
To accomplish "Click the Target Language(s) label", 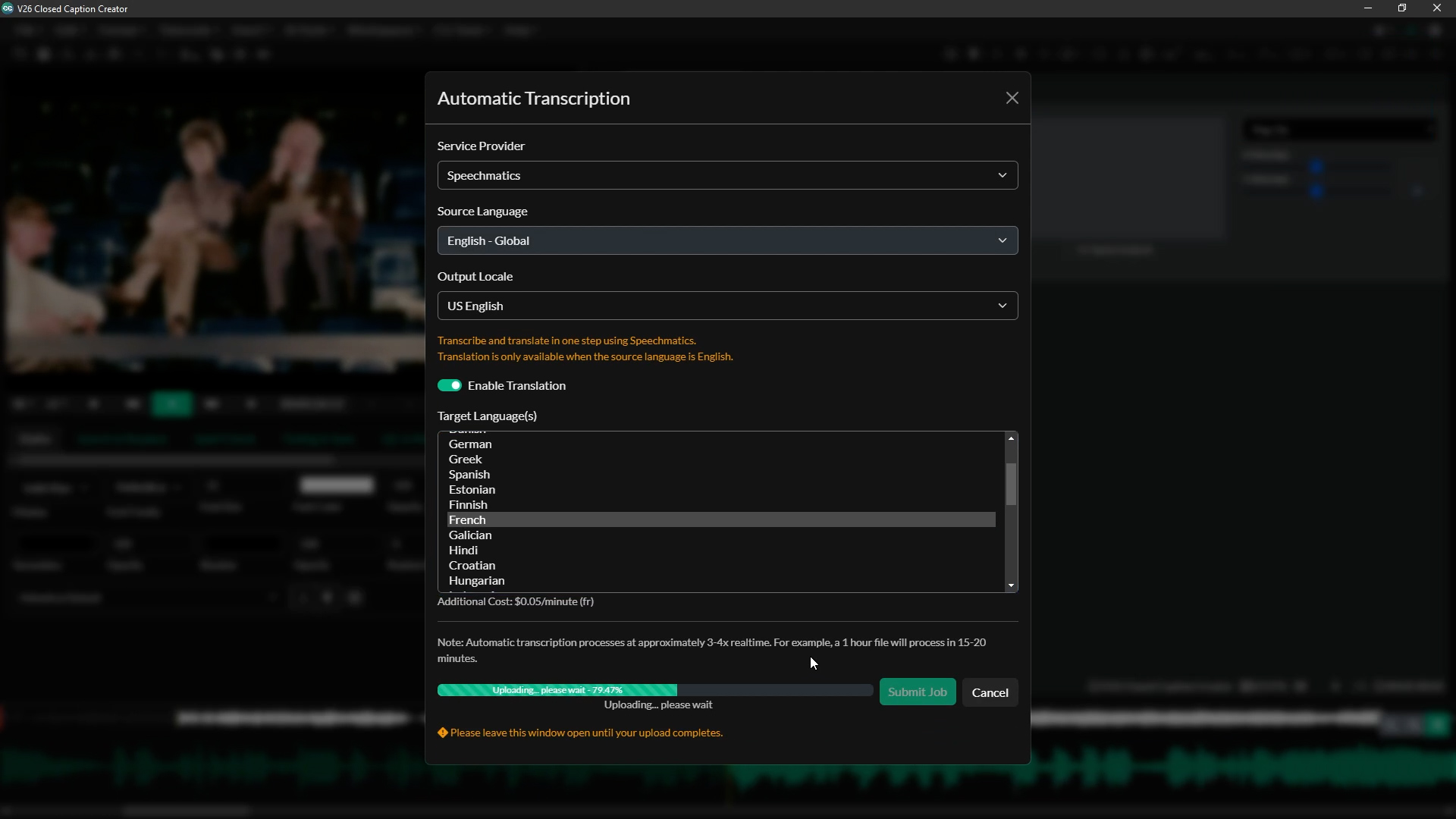I will point(487,416).
